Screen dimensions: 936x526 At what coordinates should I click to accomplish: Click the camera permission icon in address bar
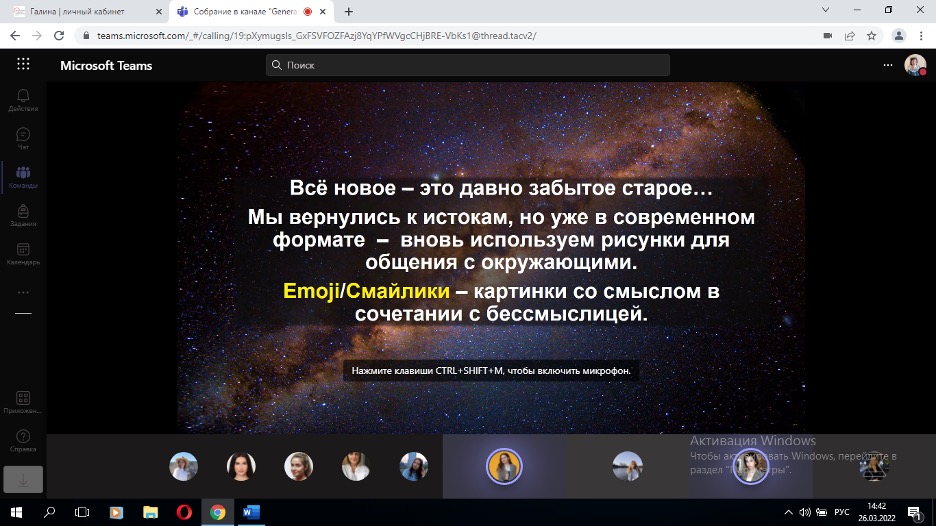pyautogui.click(x=827, y=35)
